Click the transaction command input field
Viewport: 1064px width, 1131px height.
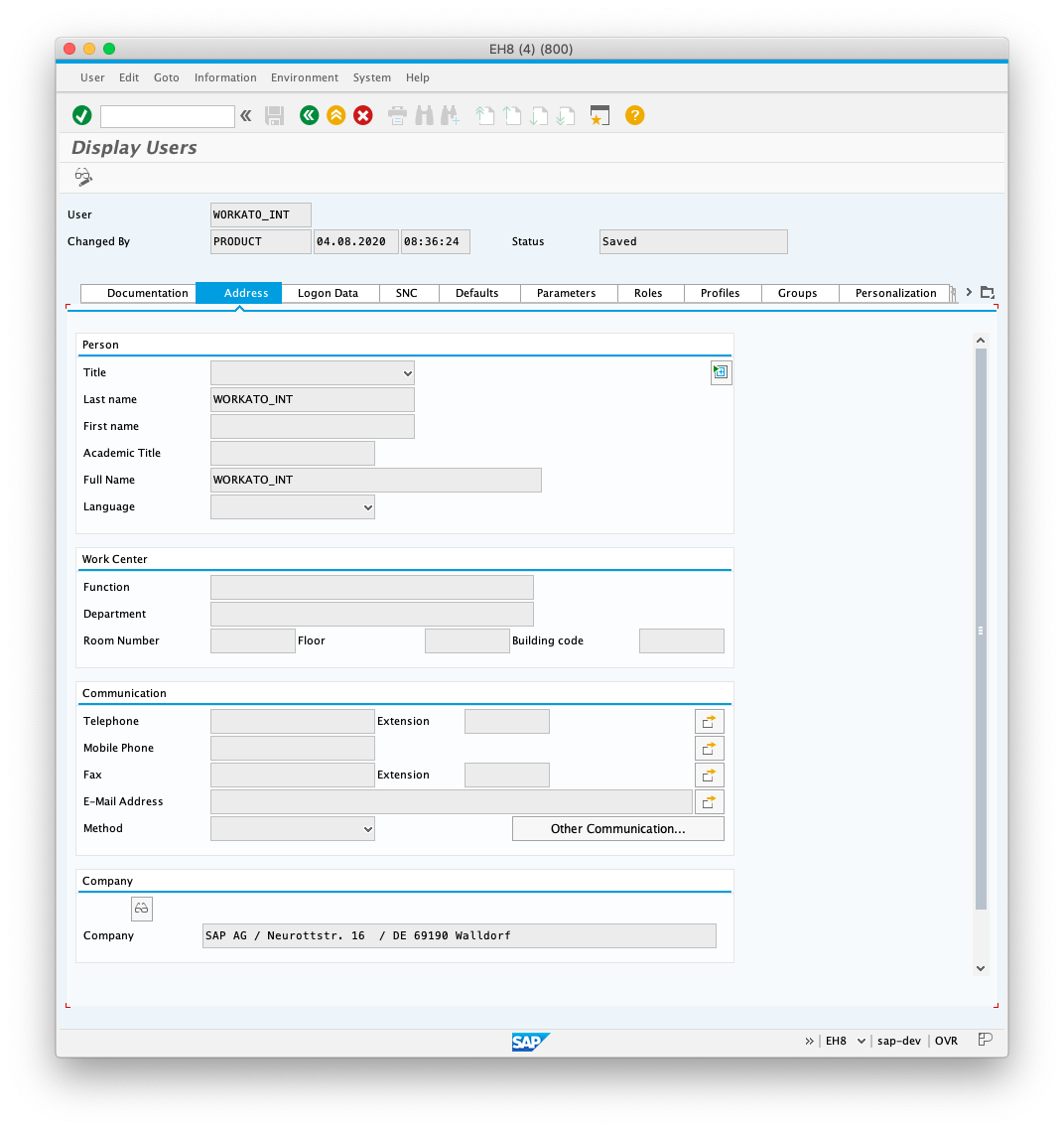(x=167, y=116)
